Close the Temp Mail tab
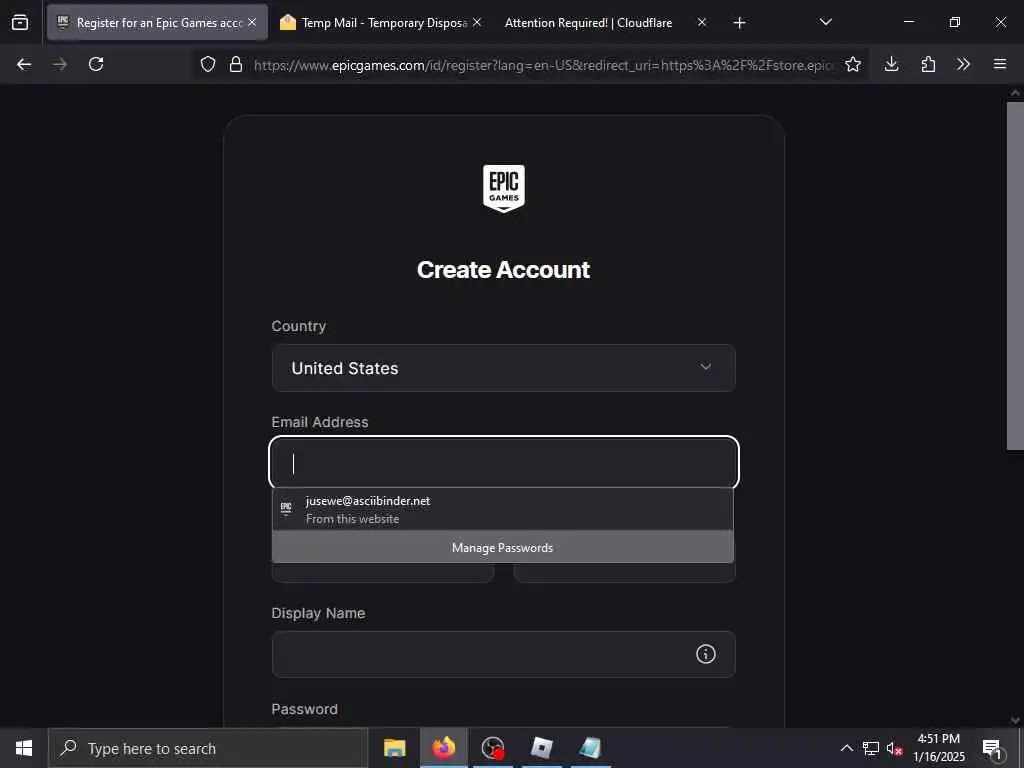This screenshot has width=1024, height=768. coord(477,22)
